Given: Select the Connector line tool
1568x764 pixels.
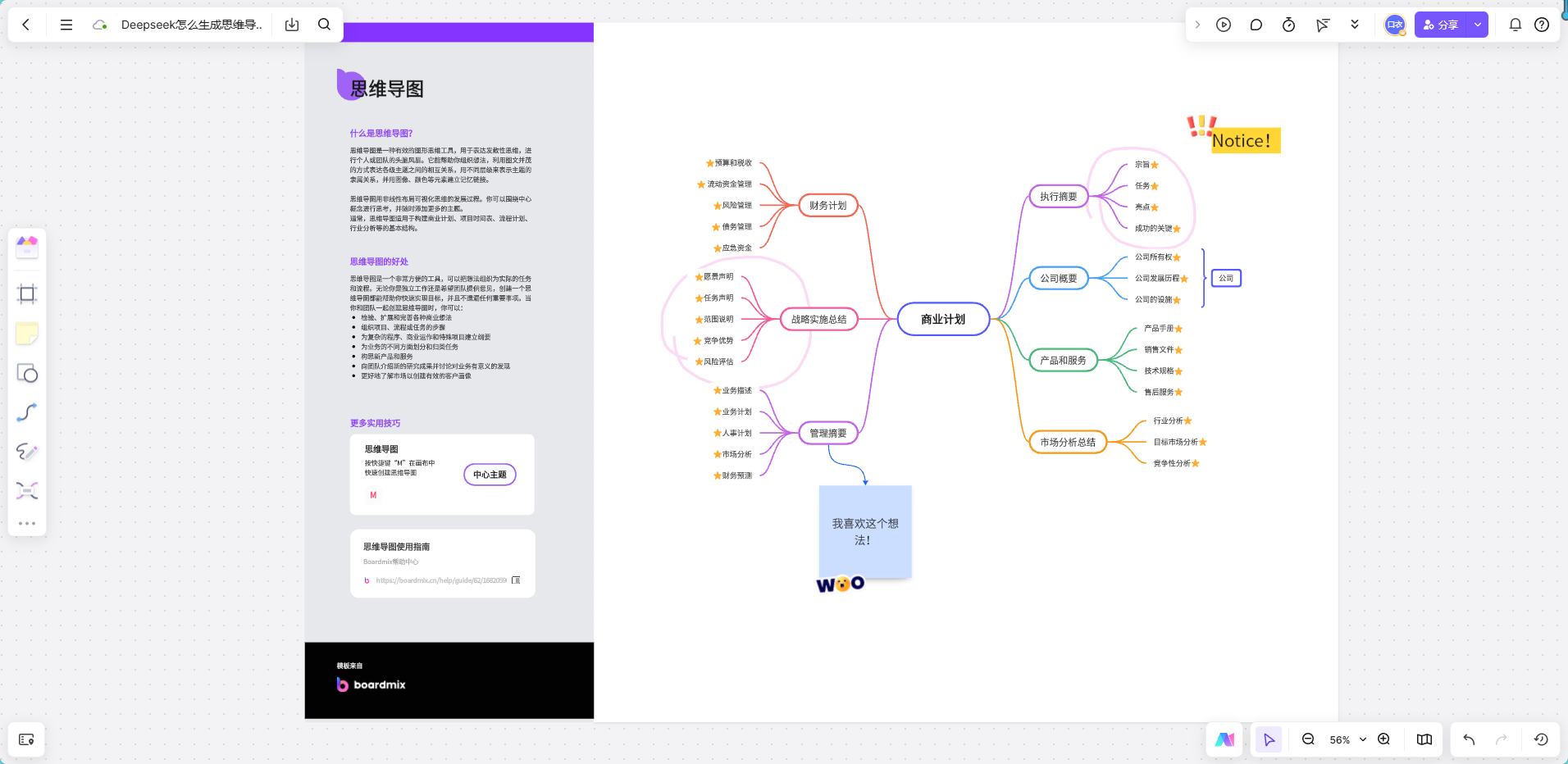Looking at the screenshot, I should tap(27, 412).
